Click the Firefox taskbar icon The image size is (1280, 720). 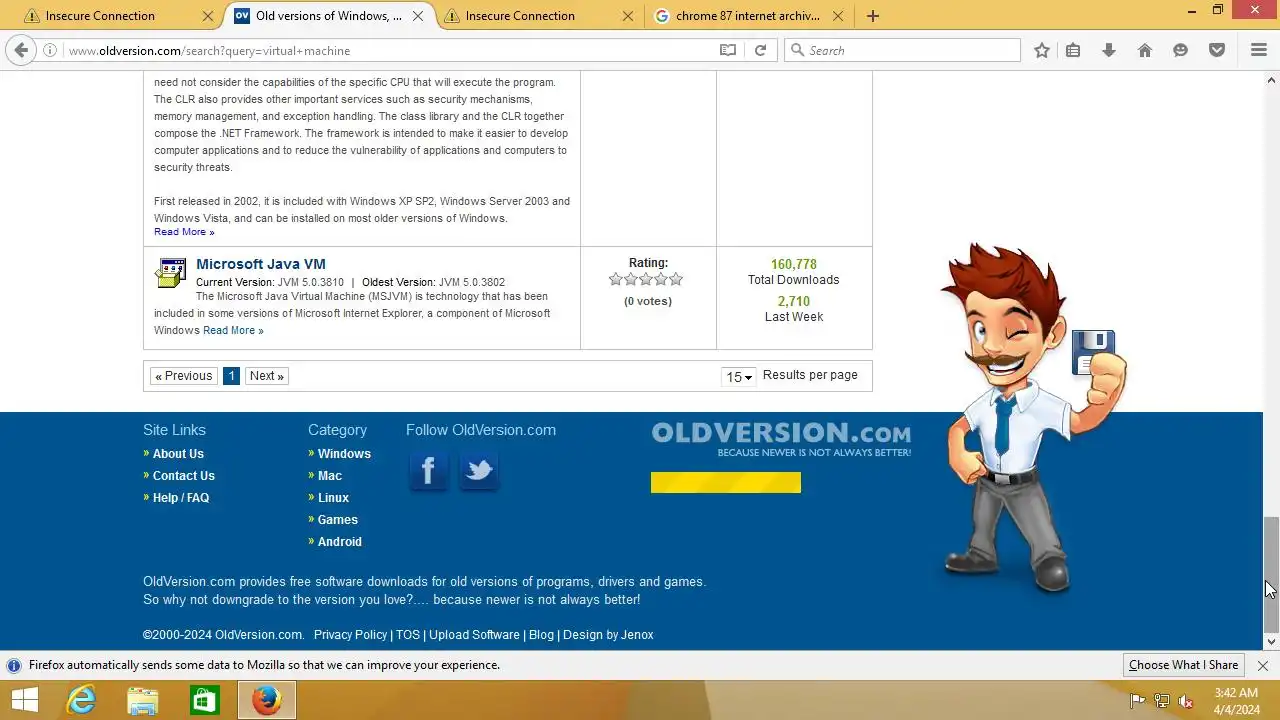[266, 700]
